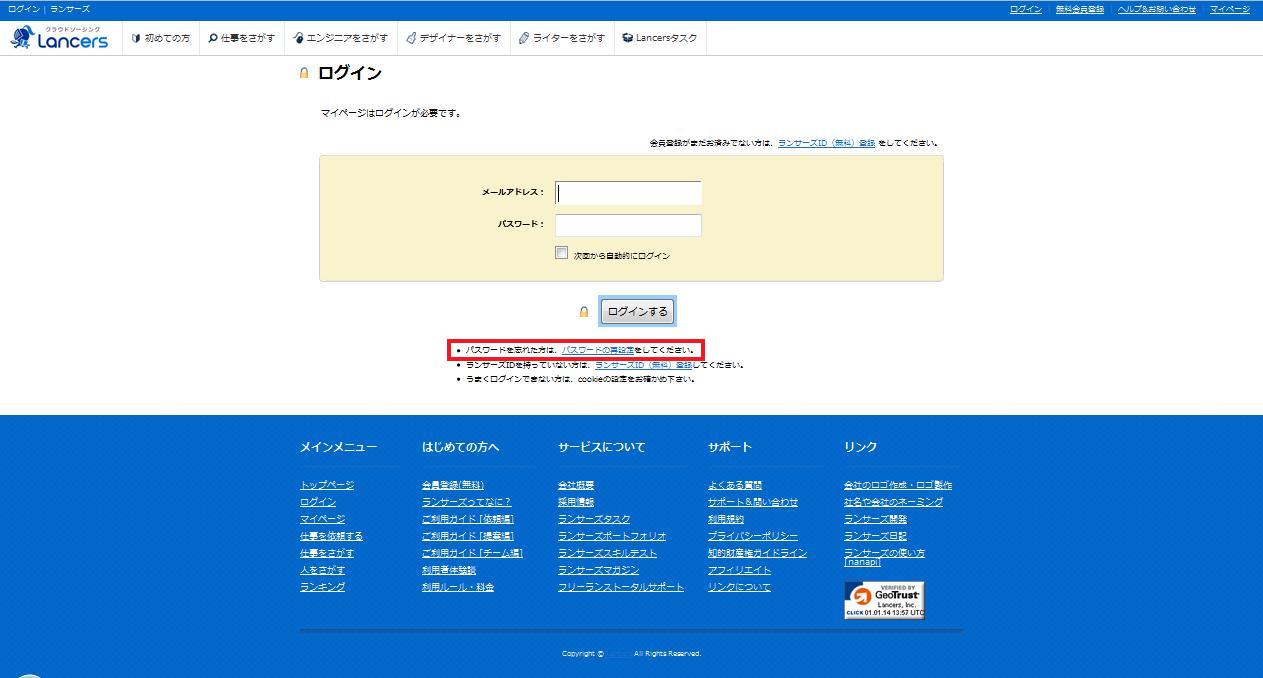Open マイページ link in the top-right bar
The width and height of the screenshot is (1263, 678).
tap(1229, 9)
